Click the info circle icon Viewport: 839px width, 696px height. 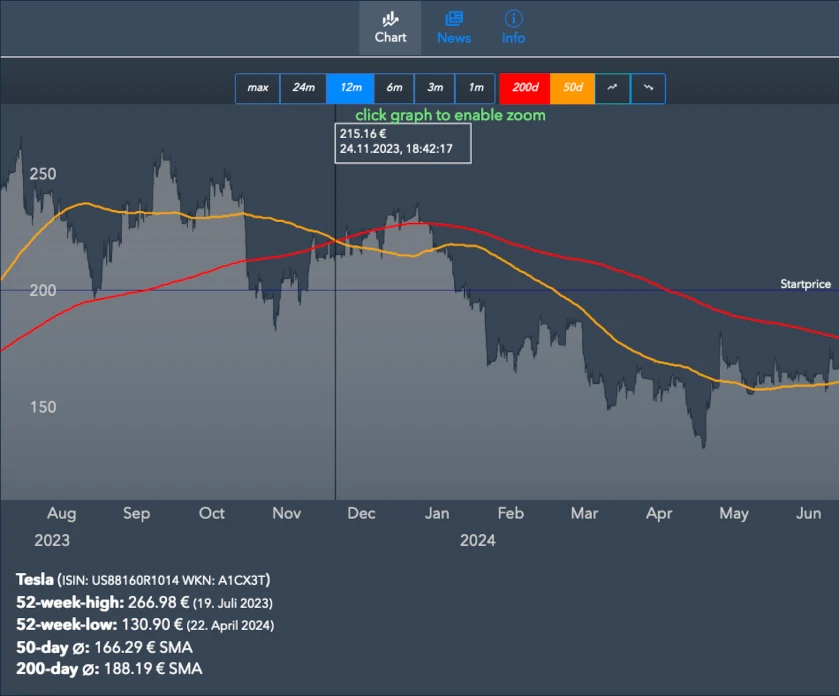tap(513, 18)
